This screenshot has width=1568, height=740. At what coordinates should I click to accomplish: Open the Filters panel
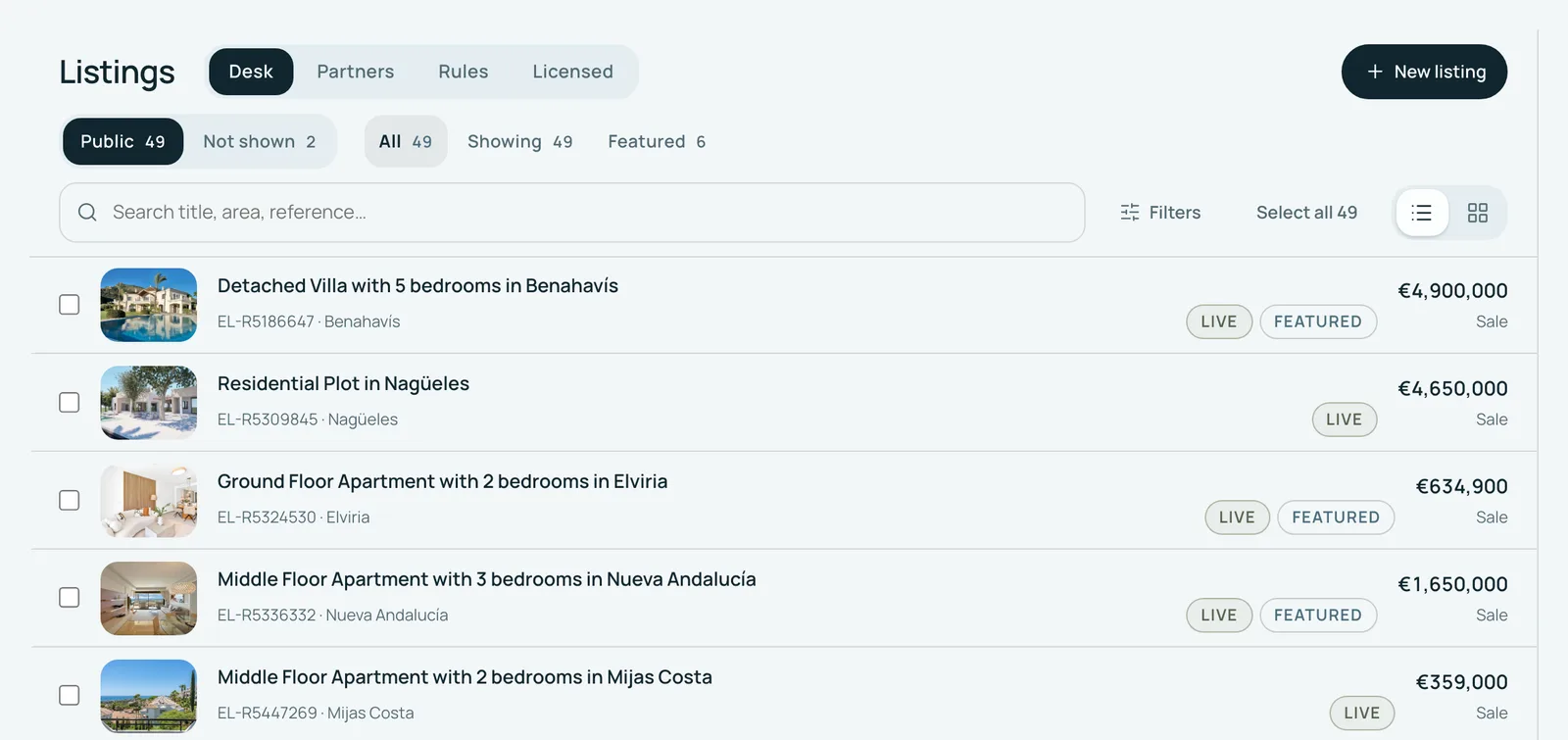coord(1160,213)
